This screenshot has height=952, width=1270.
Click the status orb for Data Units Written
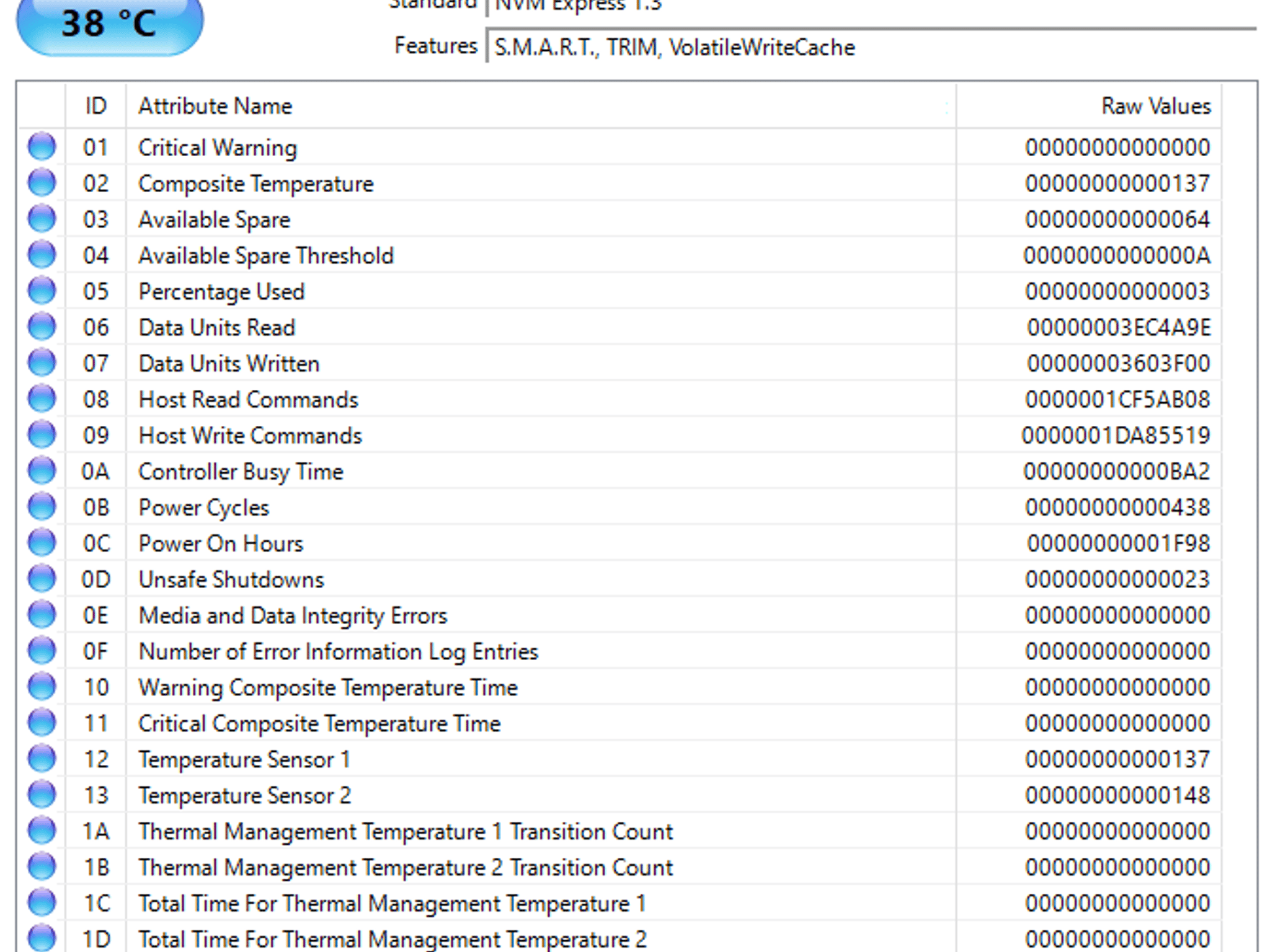point(42,363)
